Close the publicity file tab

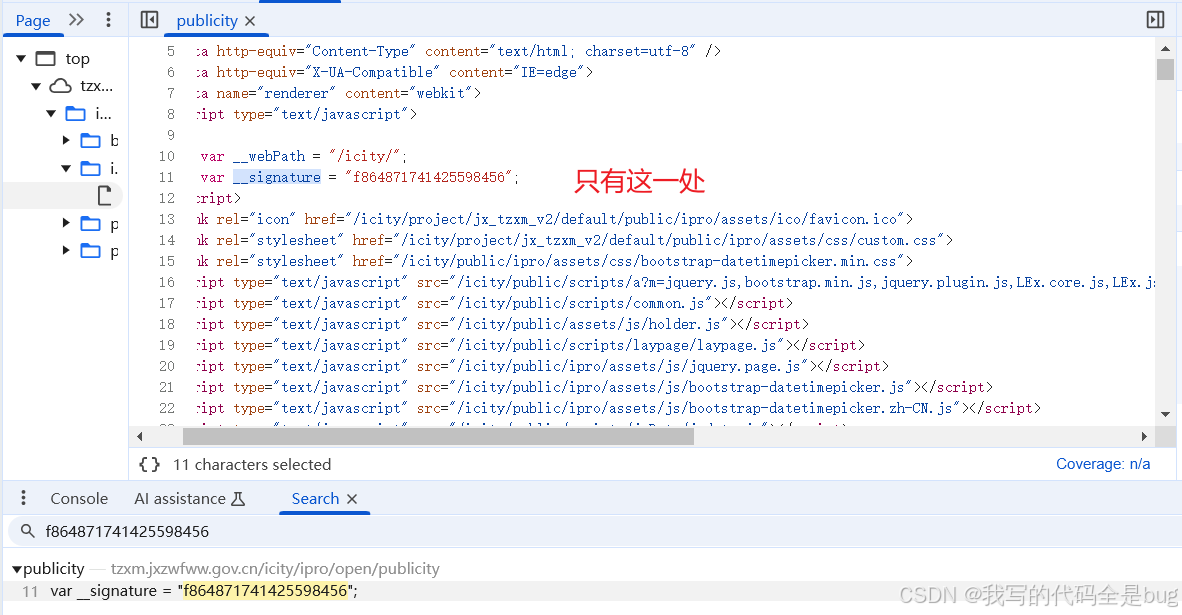point(250,21)
